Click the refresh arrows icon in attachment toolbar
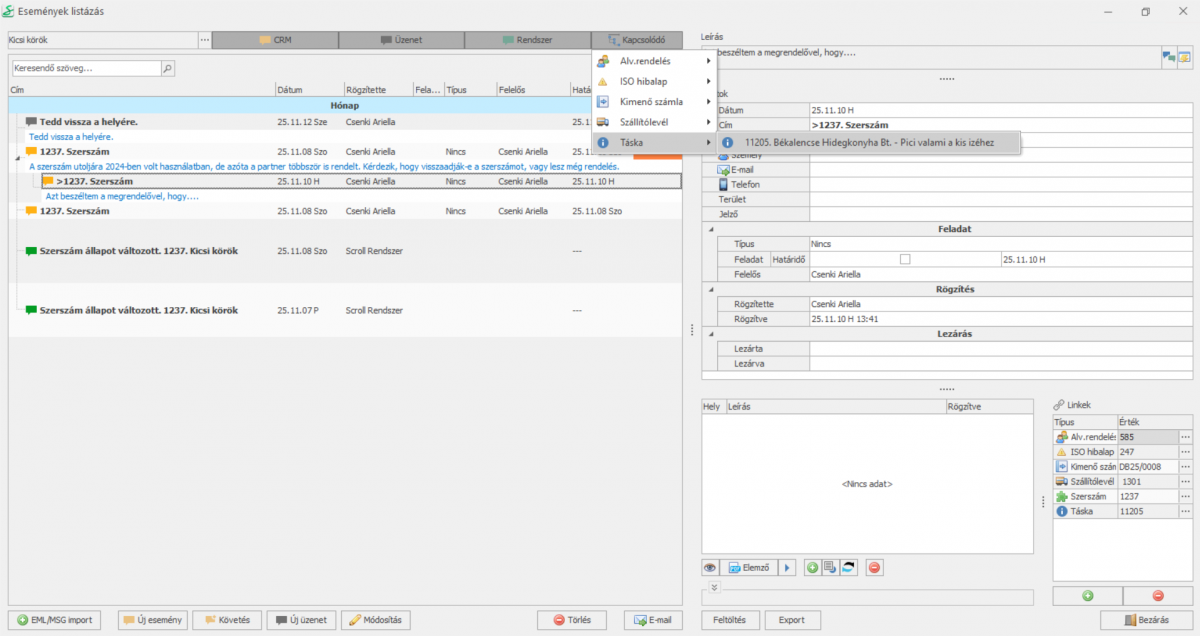1200x636 pixels. [x=848, y=568]
